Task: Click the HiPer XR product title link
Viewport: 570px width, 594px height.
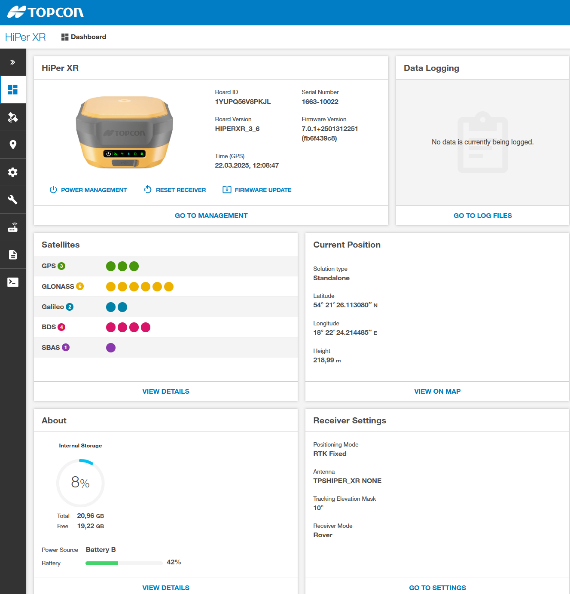Action: tap(25, 37)
